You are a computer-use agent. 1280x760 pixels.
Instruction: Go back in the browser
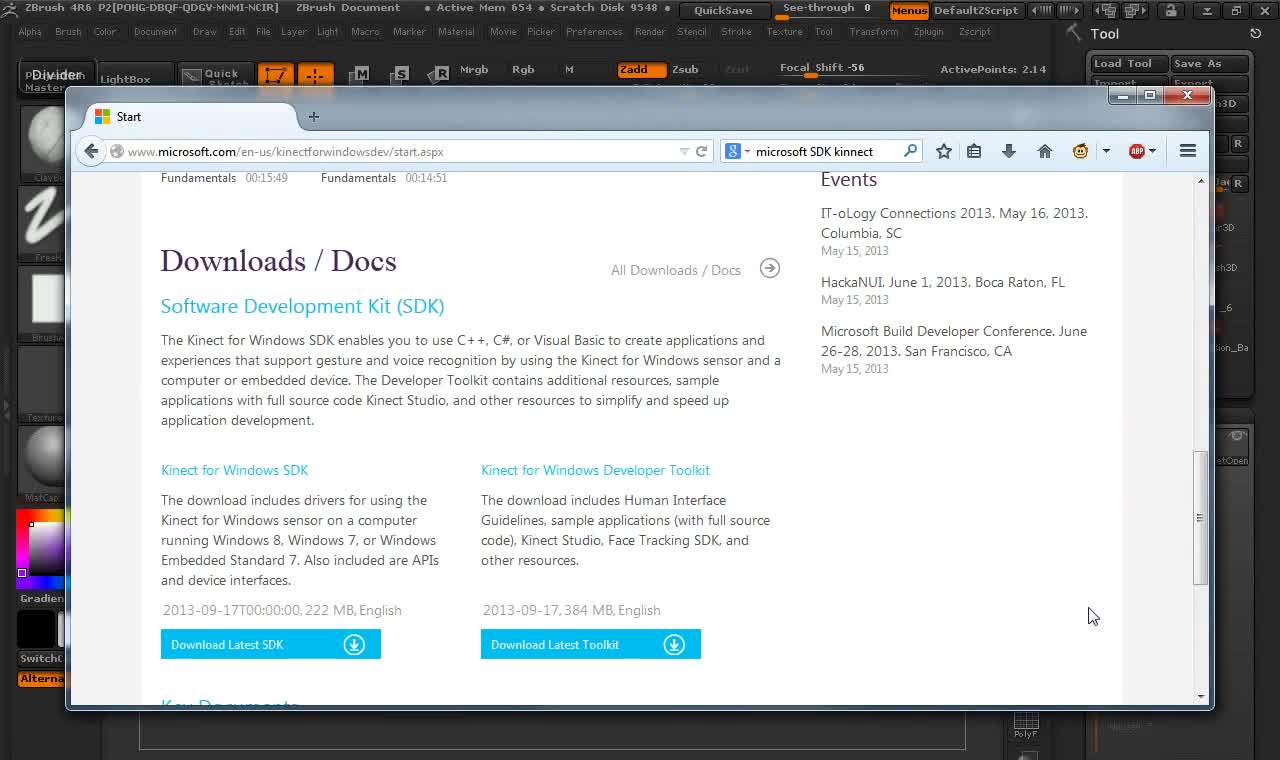point(91,151)
